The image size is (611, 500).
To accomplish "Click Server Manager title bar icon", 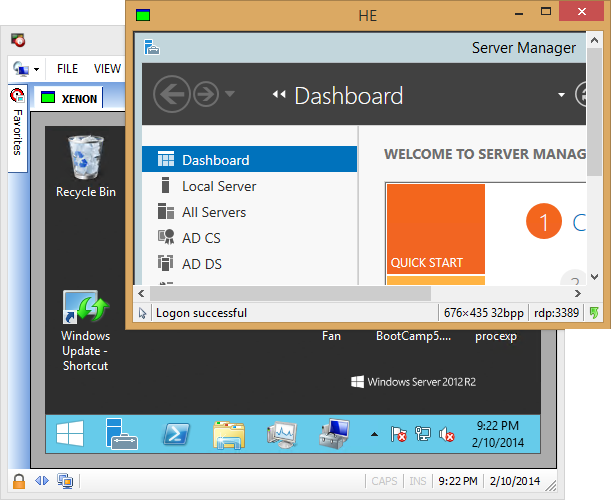I will pyautogui.click(x=152, y=47).
